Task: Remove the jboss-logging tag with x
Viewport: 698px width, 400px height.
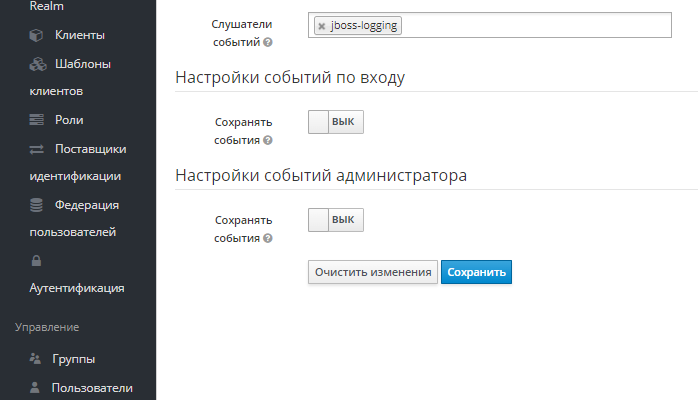Action: (x=321, y=26)
